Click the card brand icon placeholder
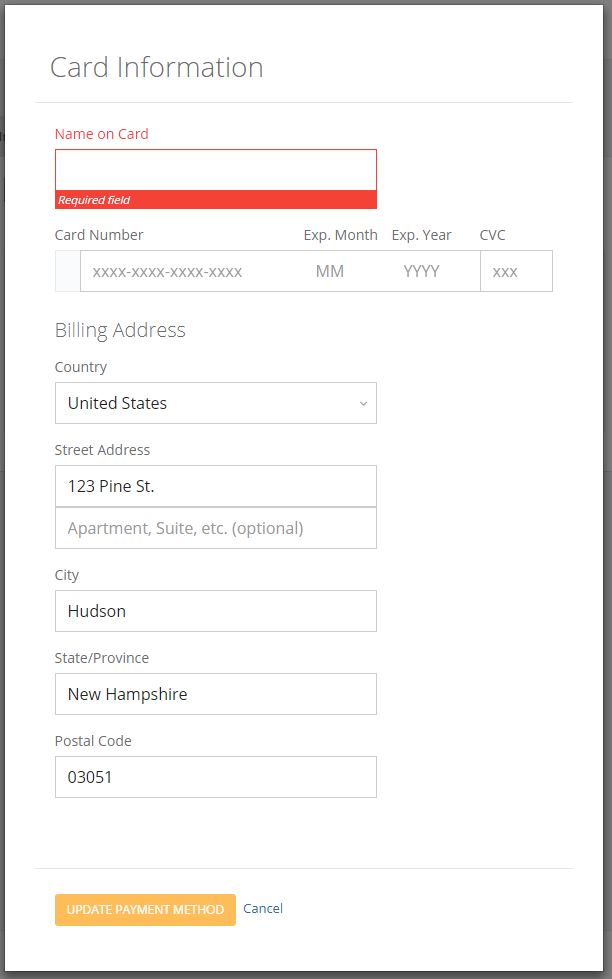612x979 pixels. coord(67,271)
